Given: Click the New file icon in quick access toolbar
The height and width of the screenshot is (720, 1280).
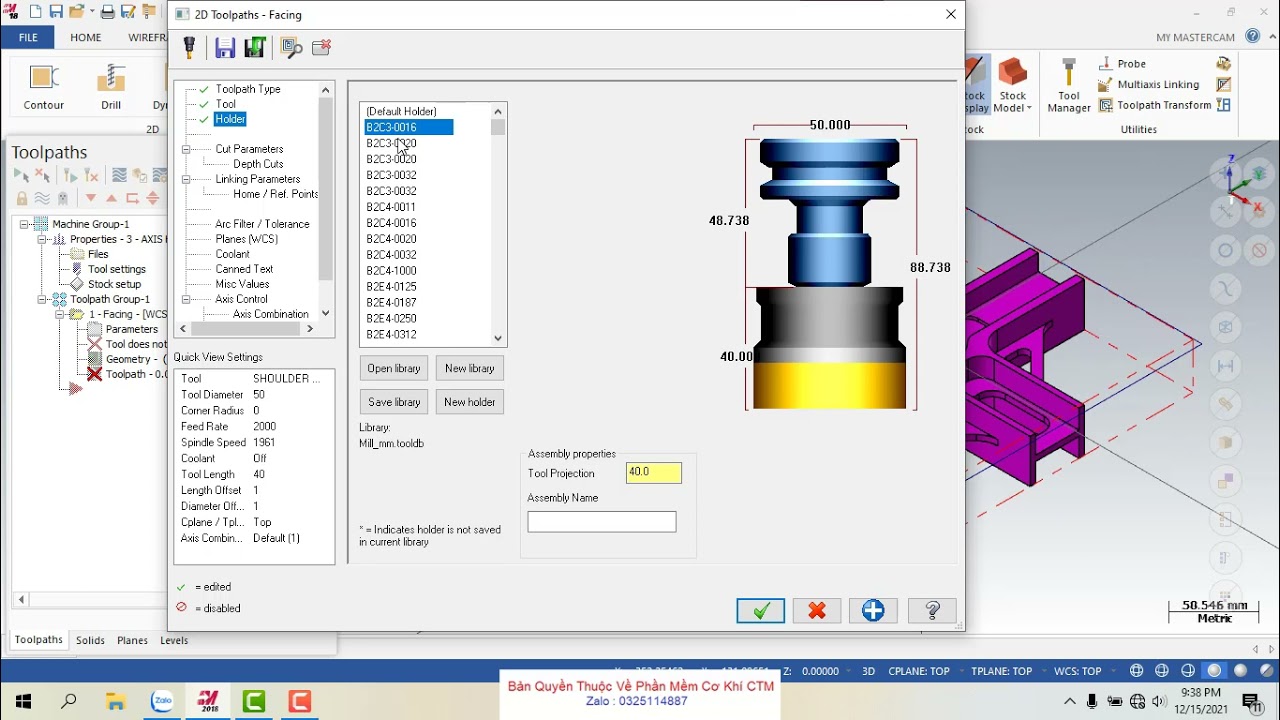Looking at the screenshot, I should pos(36,12).
